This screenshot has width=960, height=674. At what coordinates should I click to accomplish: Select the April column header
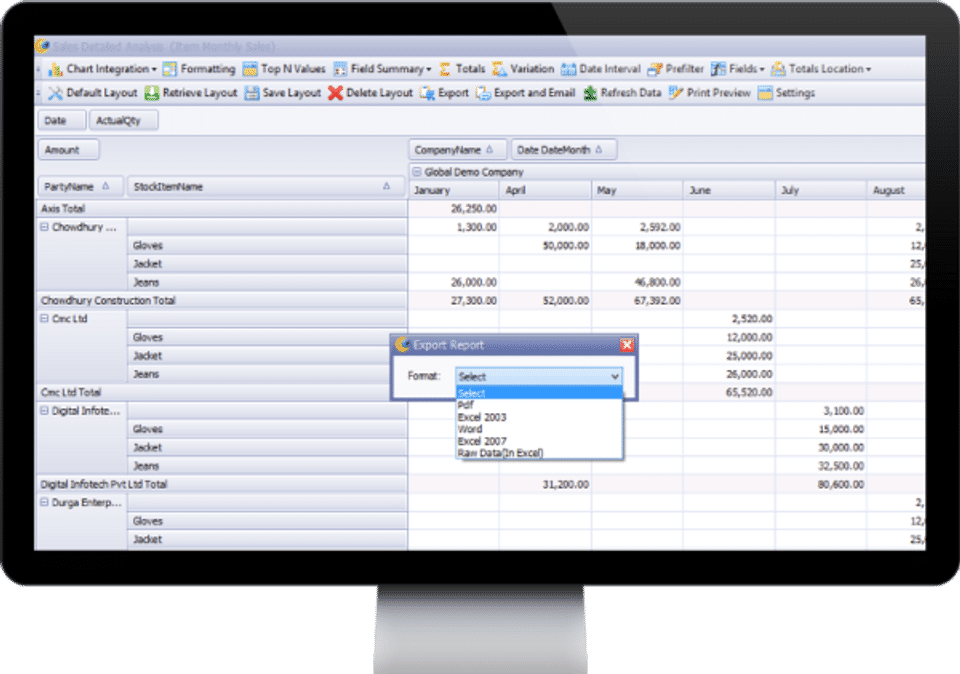pos(546,190)
